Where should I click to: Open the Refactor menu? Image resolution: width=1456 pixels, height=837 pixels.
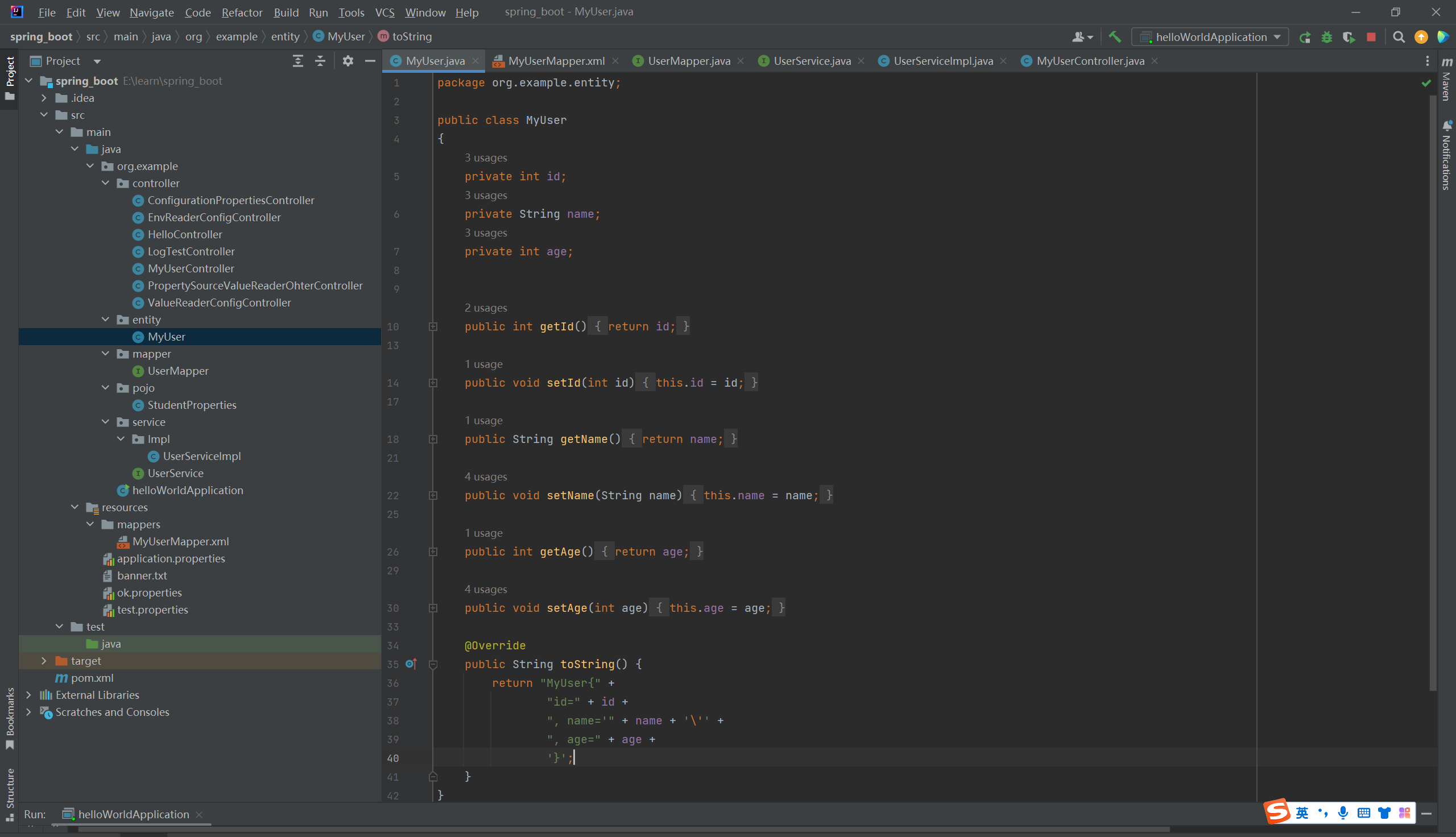click(241, 12)
